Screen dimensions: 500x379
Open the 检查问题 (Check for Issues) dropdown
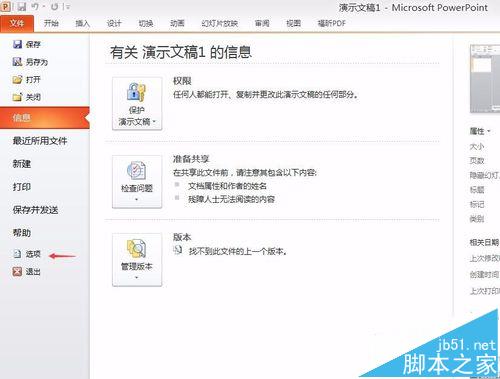137,182
